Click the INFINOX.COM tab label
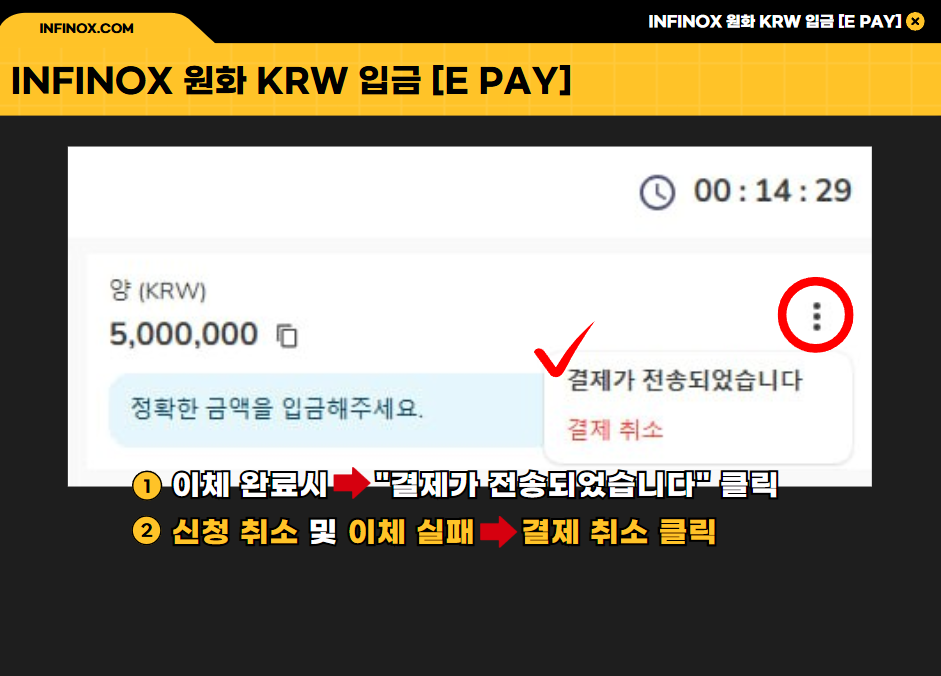Screen dimensions: 941x676 tap(86, 28)
